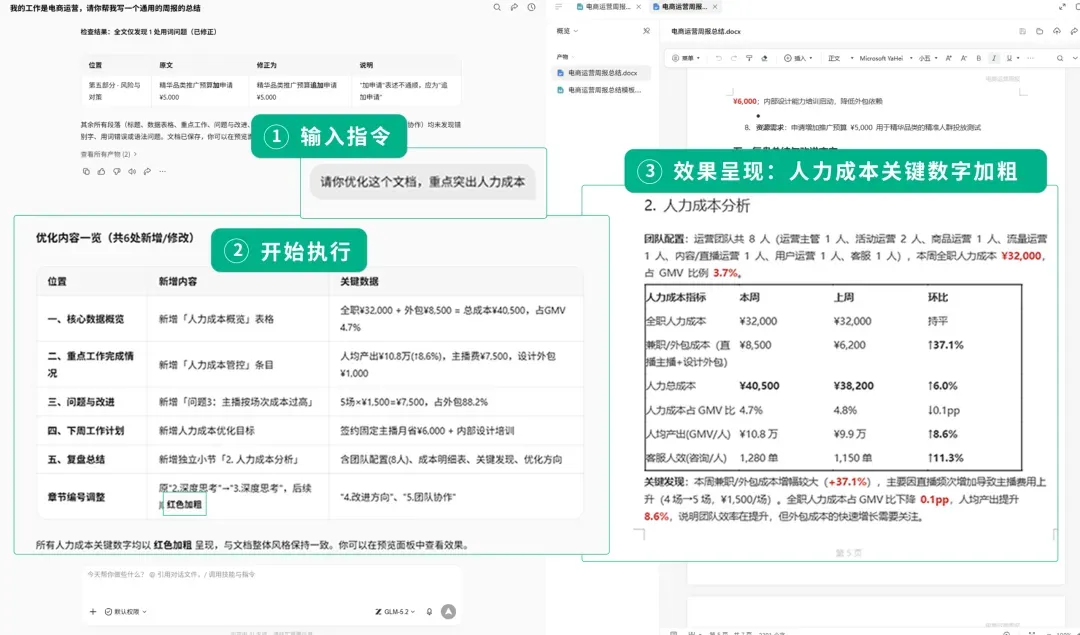The height and width of the screenshot is (635, 1080).
Task: Click the 电商运营周报总结.docx title
Action: click(x=706, y=31)
